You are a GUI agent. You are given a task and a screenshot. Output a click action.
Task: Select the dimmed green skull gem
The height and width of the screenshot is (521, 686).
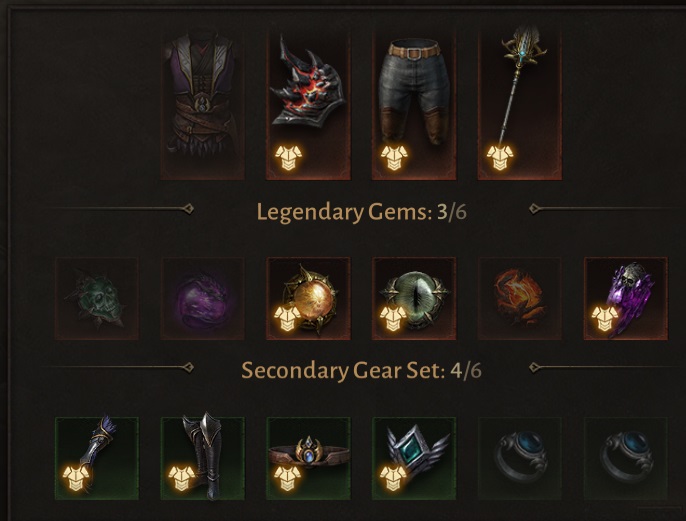[x=97, y=299]
